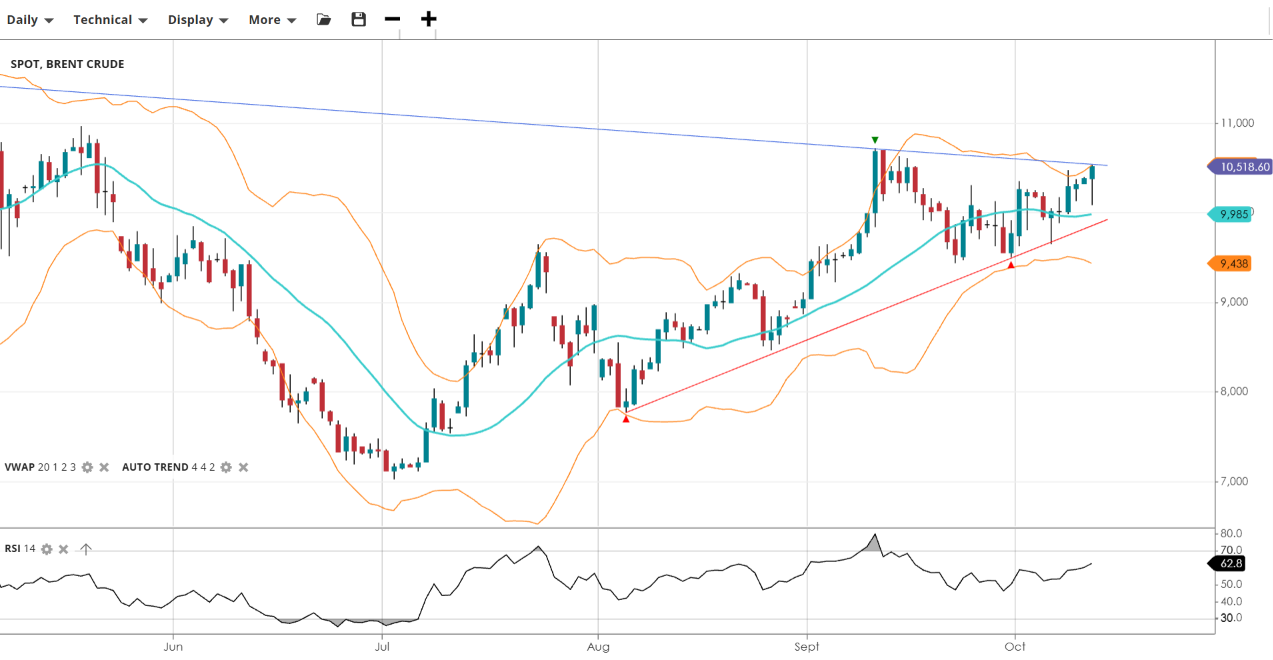Image resolution: width=1273 pixels, height=660 pixels.
Task: Open AUTO TREND settings gear
Action: click(x=226, y=467)
